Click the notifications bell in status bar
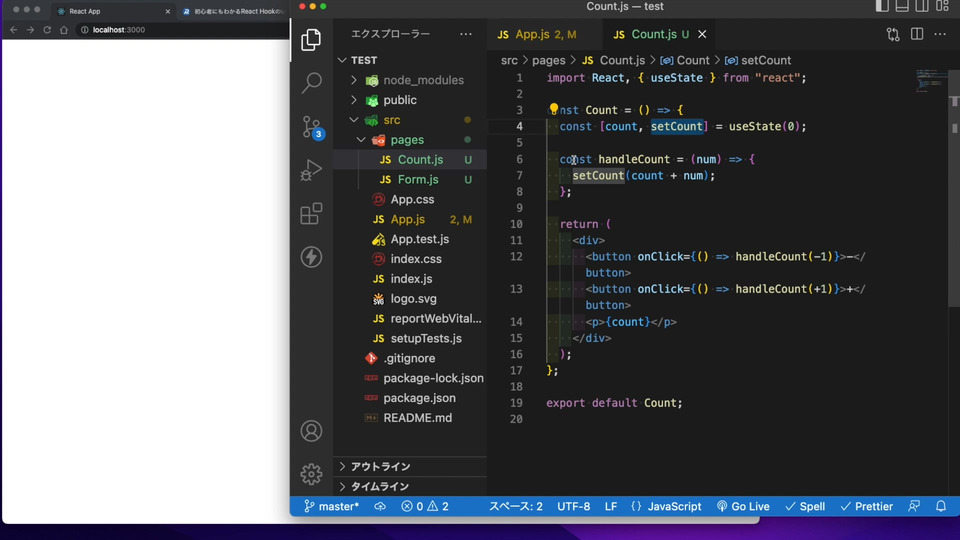 click(940, 506)
